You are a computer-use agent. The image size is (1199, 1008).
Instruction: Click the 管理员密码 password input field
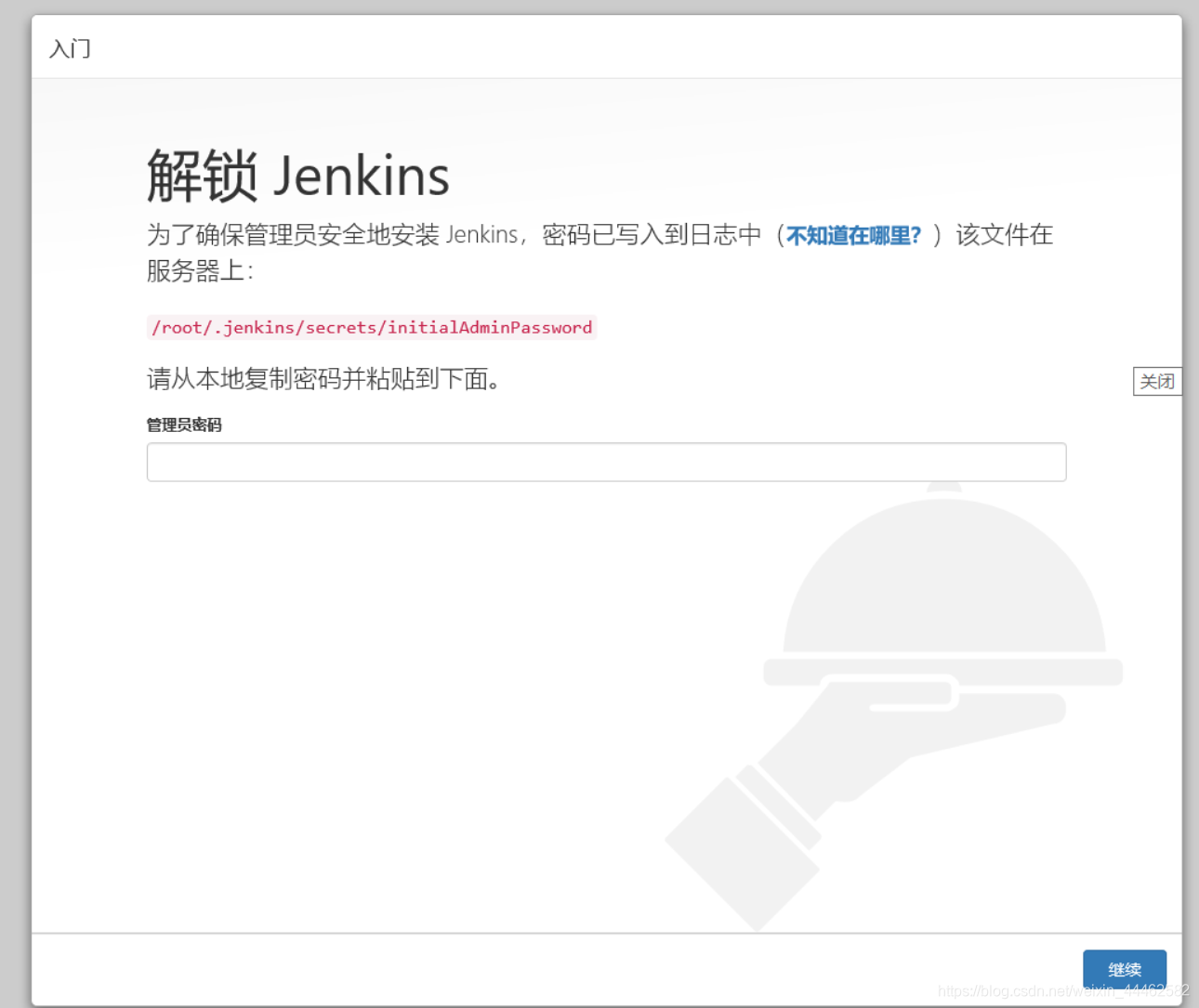tap(606, 462)
